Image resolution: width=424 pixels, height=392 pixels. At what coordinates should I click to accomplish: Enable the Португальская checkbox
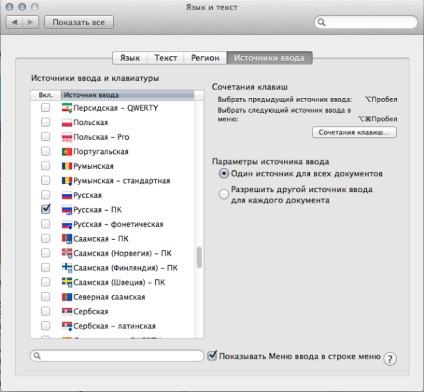pyautogui.click(x=45, y=151)
